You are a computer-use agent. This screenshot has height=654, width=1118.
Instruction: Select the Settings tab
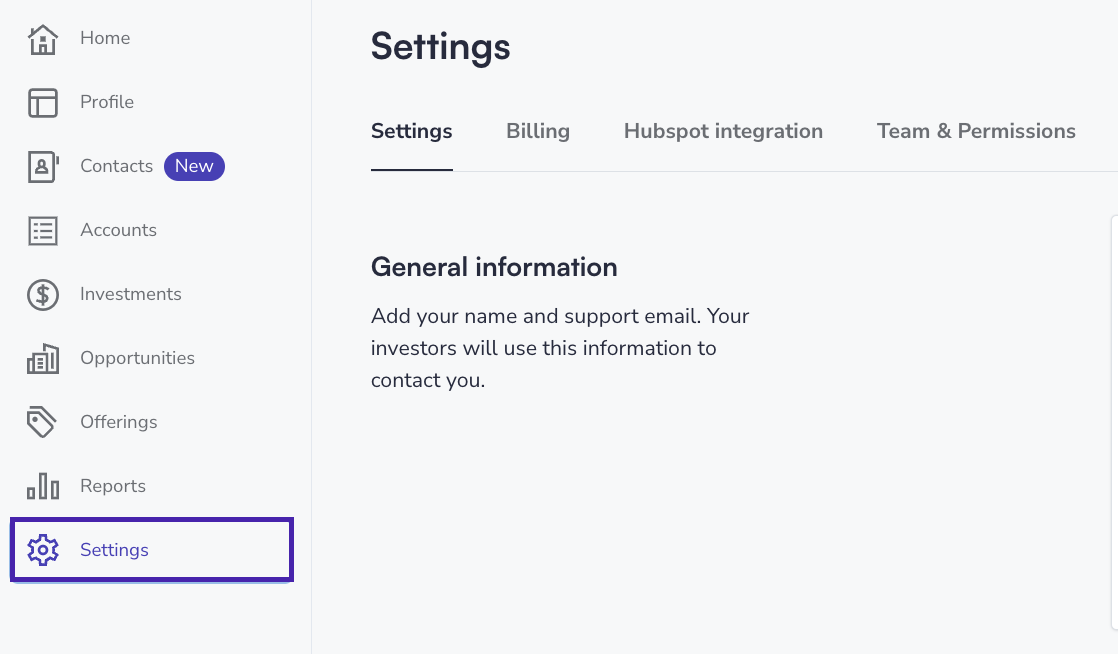(x=411, y=131)
